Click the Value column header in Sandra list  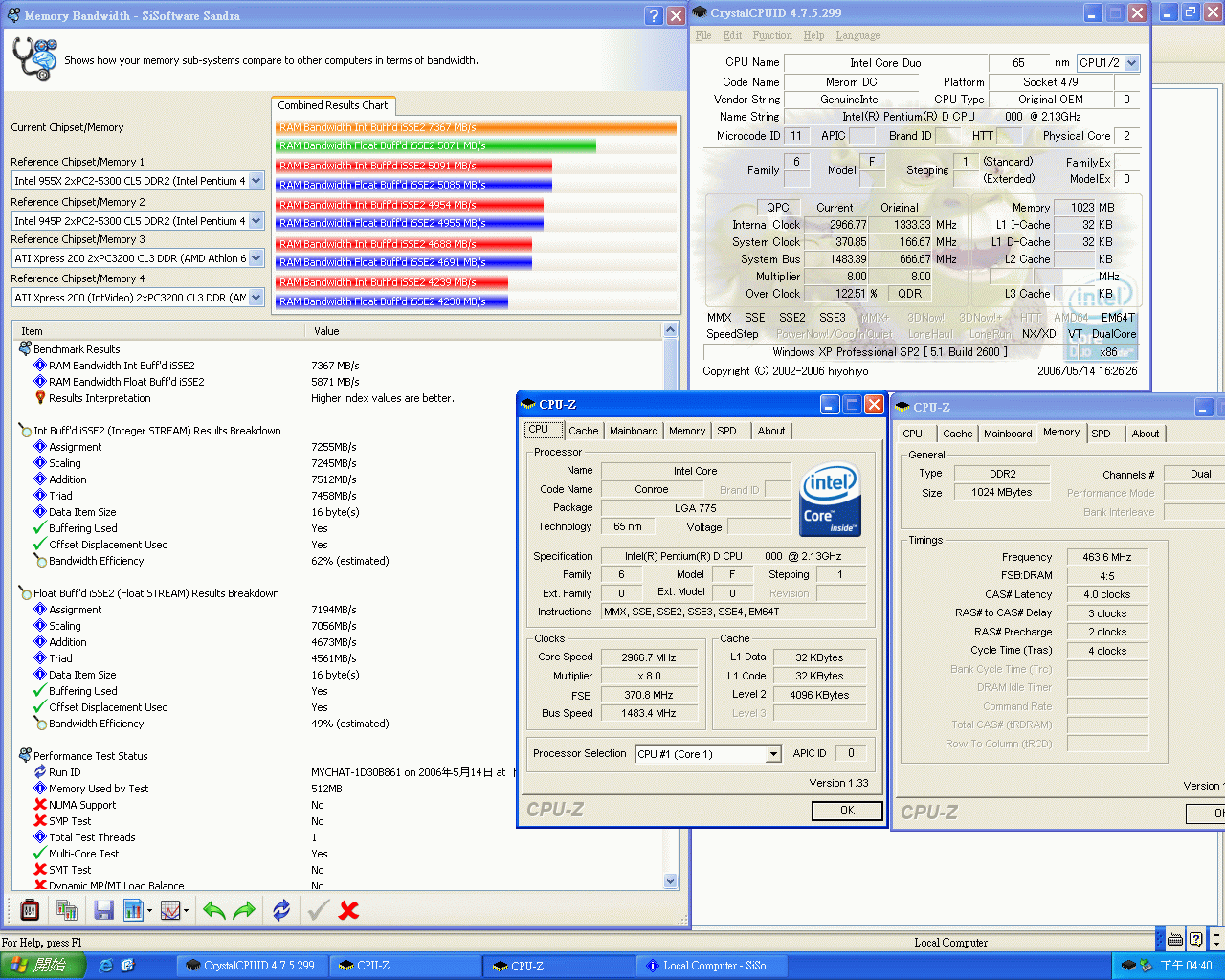point(483,331)
